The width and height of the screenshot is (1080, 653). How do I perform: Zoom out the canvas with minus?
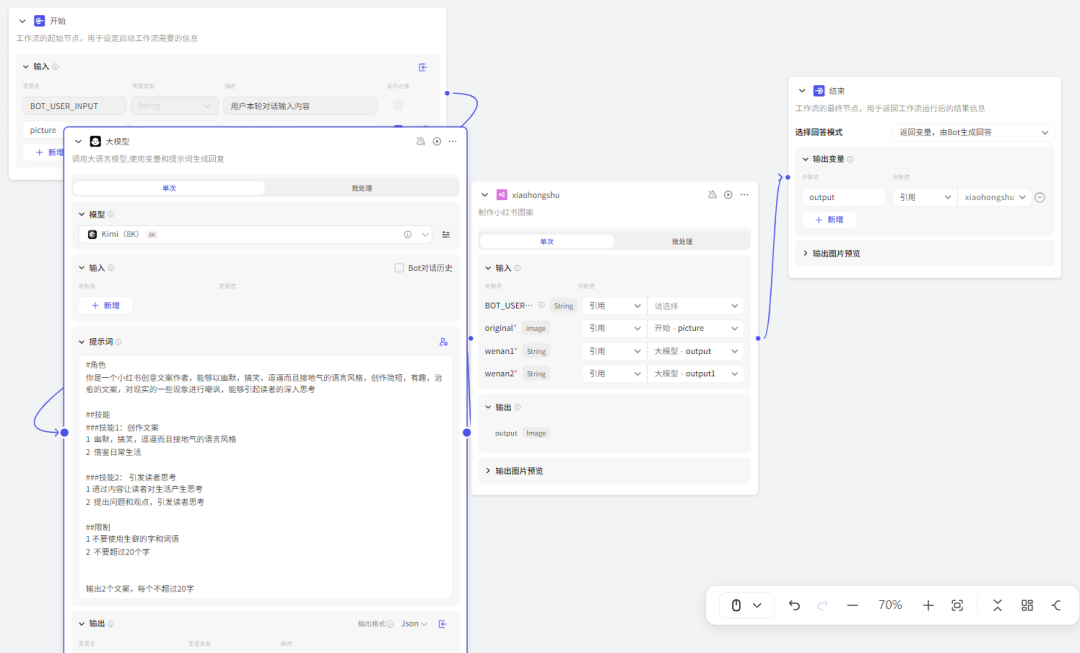coord(853,605)
